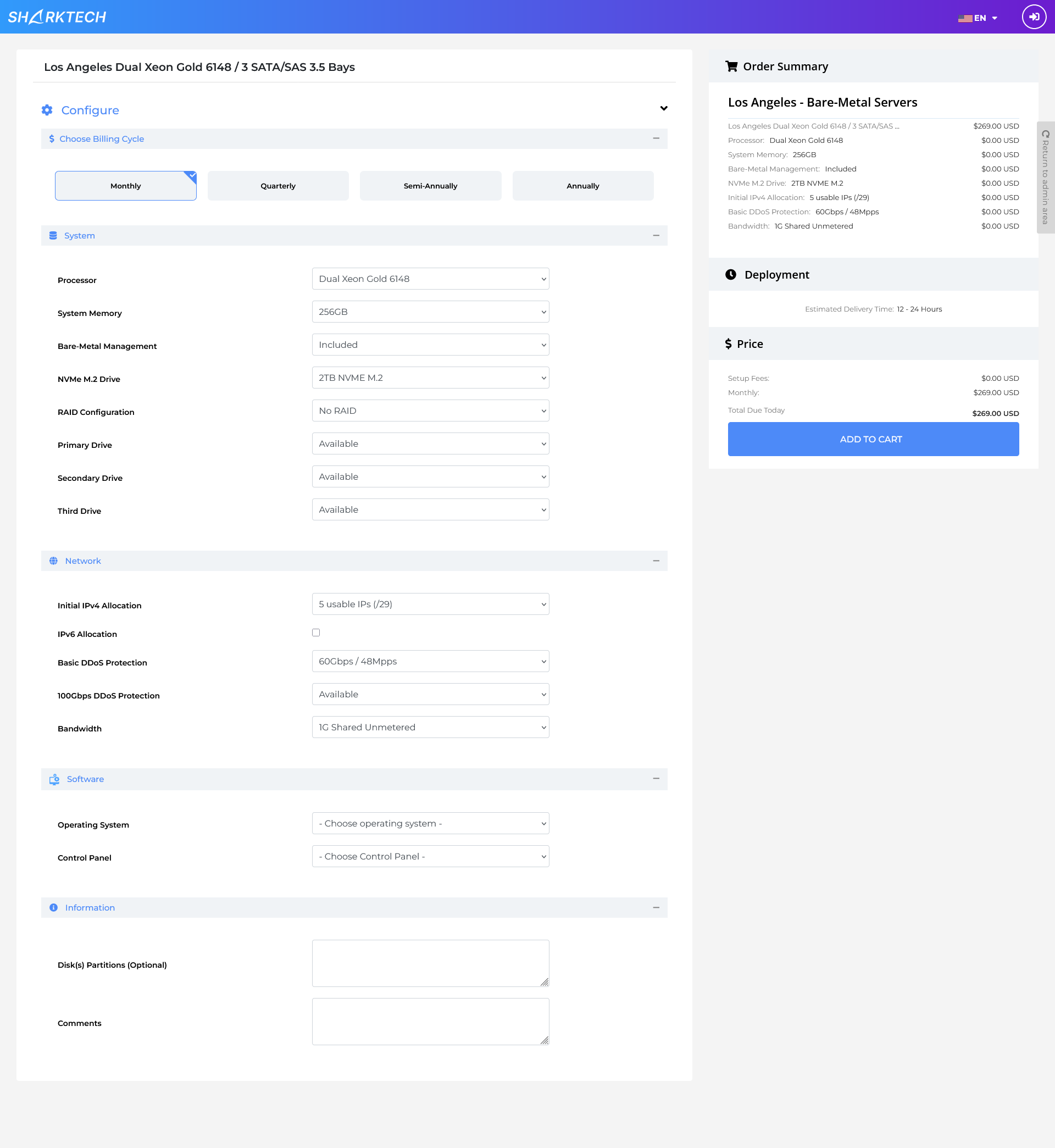Click the Order Summary cart icon
Viewport: 1055px width, 1148px height.
point(731,66)
